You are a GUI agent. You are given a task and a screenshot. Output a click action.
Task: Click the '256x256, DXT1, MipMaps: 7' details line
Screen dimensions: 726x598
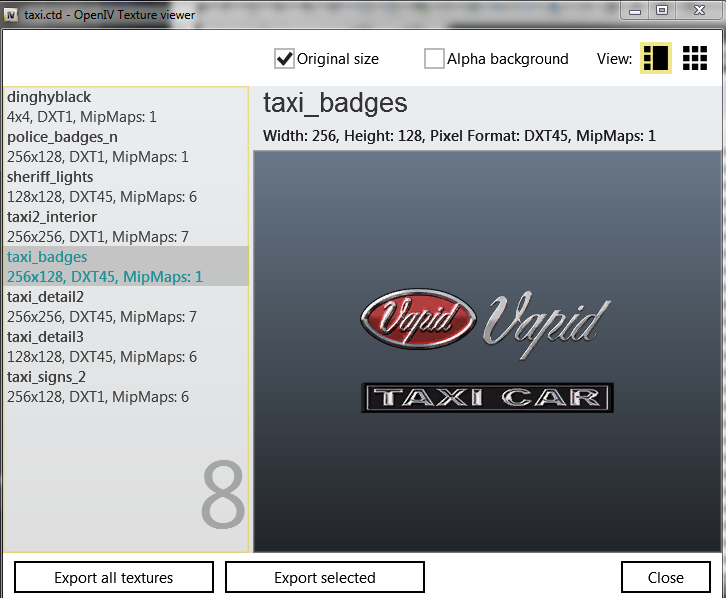click(98, 237)
